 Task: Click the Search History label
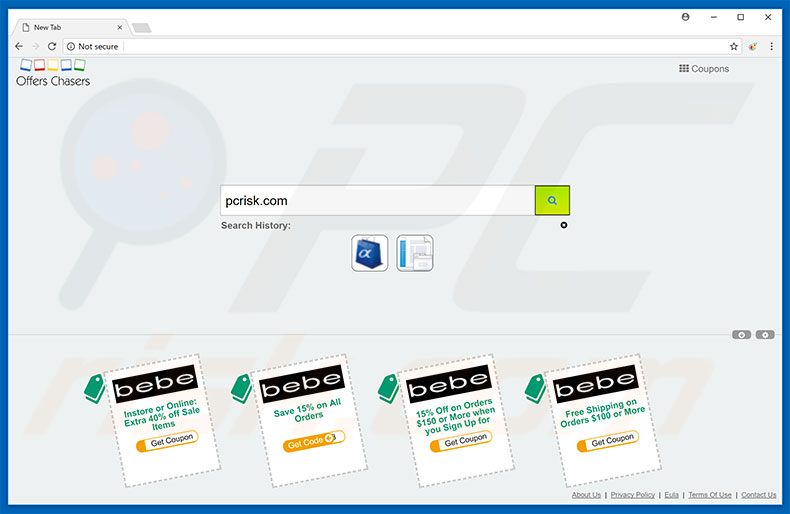[256, 225]
